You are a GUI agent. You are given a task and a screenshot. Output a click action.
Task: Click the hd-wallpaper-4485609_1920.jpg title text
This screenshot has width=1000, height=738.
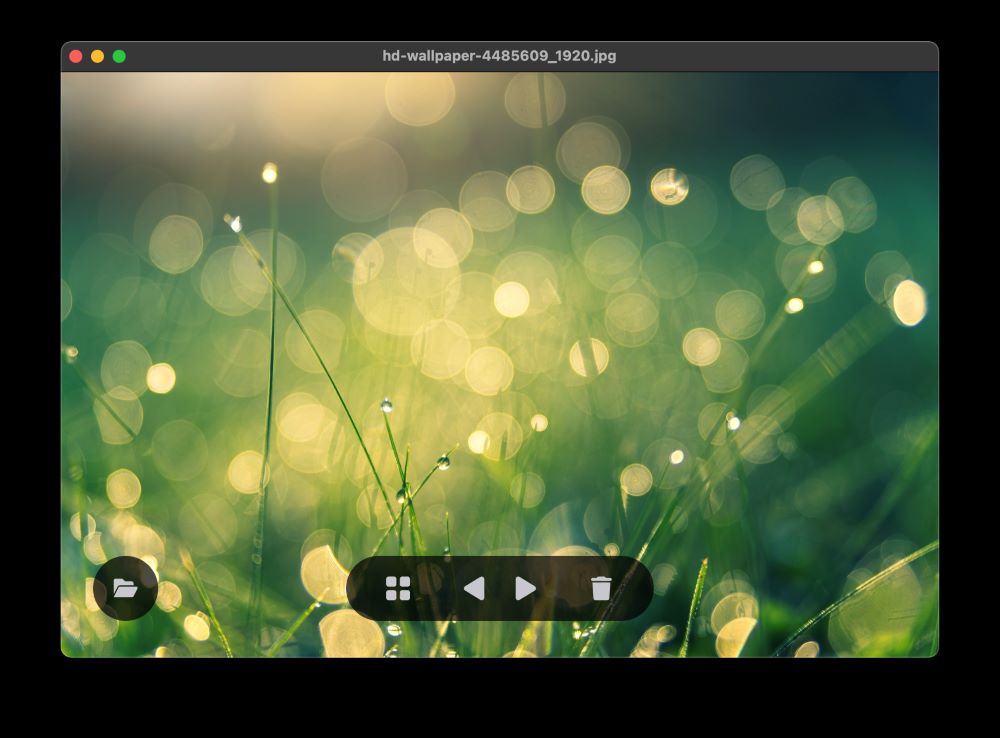(x=499, y=56)
